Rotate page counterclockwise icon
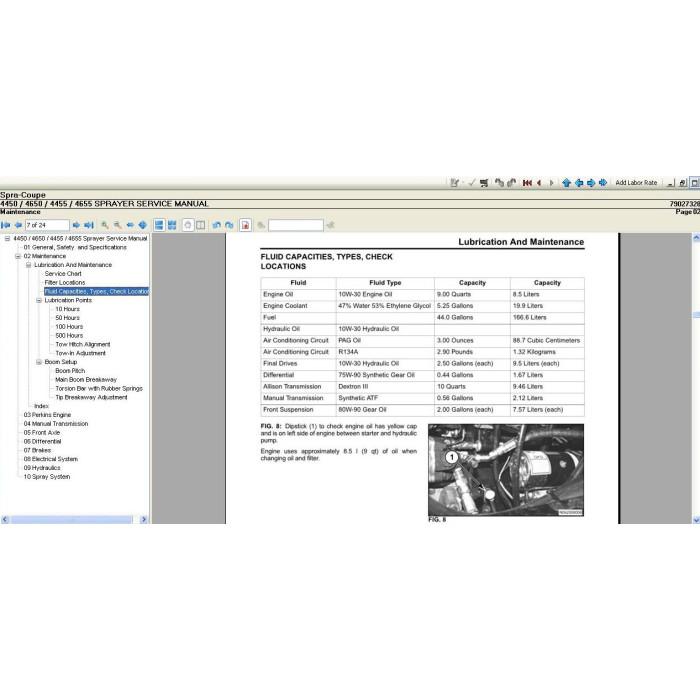 (217, 225)
